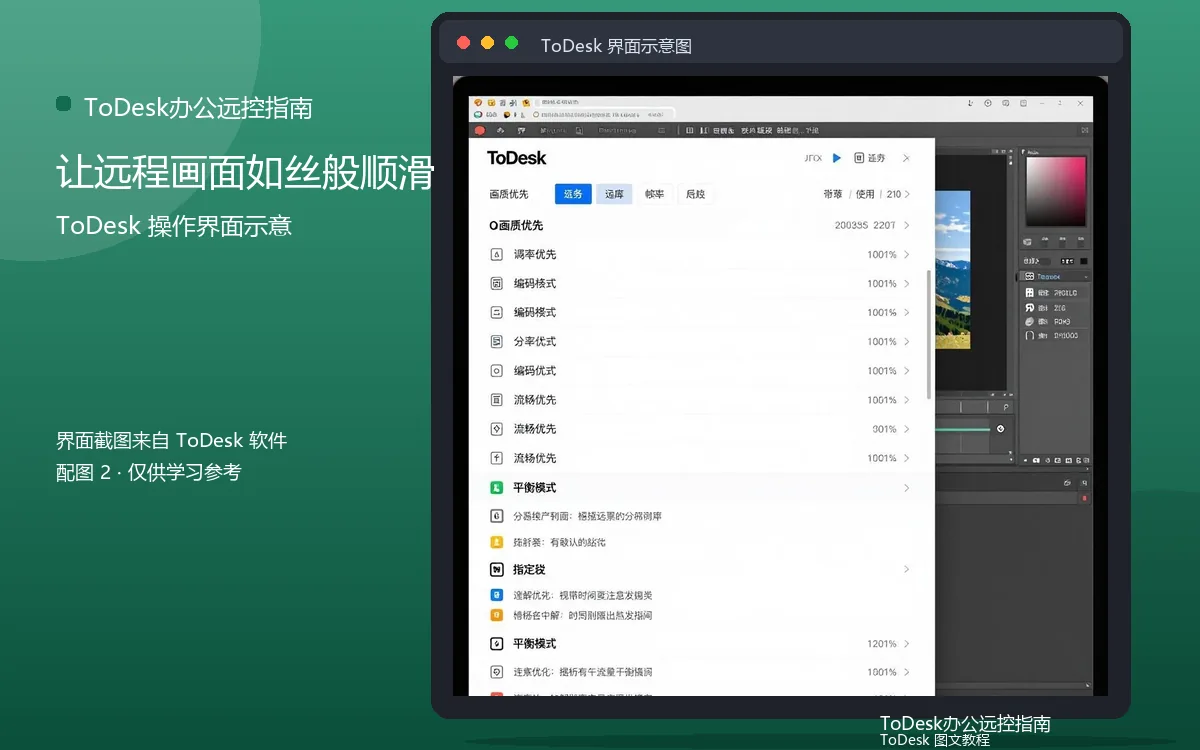The height and width of the screenshot is (750, 1200).
Task: Expand the green 平衡模式 section chevron
Action: coord(907,488)
